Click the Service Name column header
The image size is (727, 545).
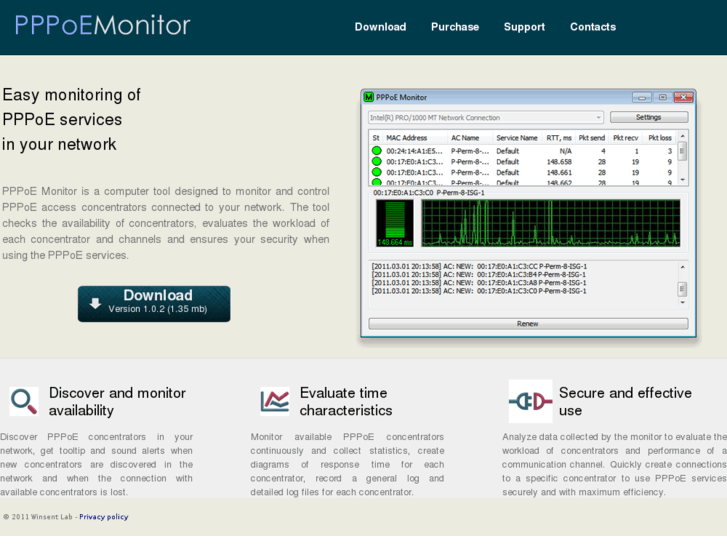(517, 138)
